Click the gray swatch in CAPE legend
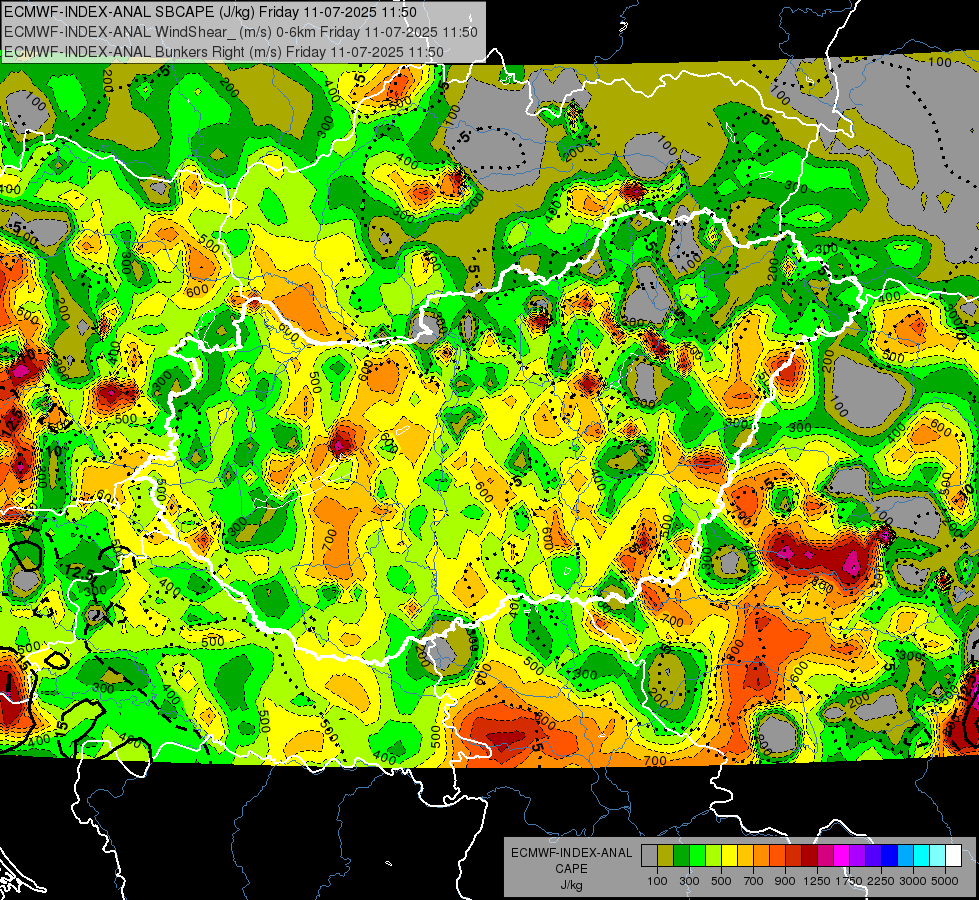The height and width of the screenshot is (900, 979). (649, 855)
